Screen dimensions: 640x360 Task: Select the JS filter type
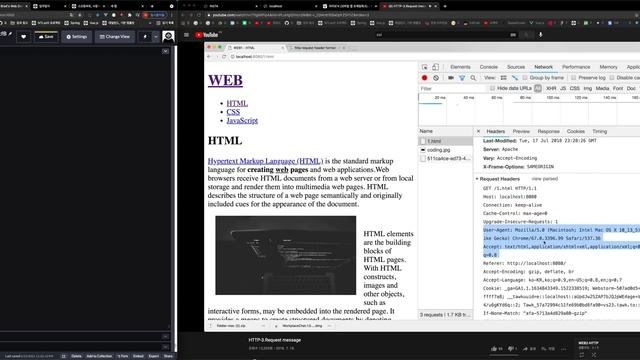point(563,88)
